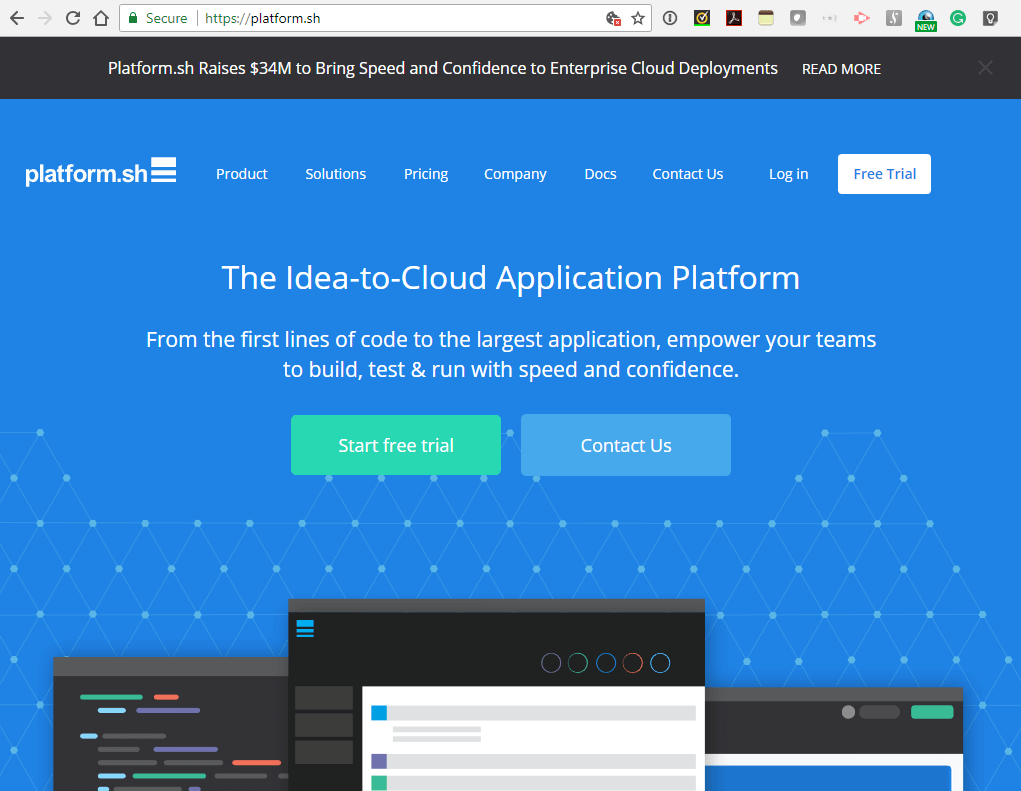Click the yellow notepad extension icon
Viewport: 1021px width, 791px height.
click(766, 18)
